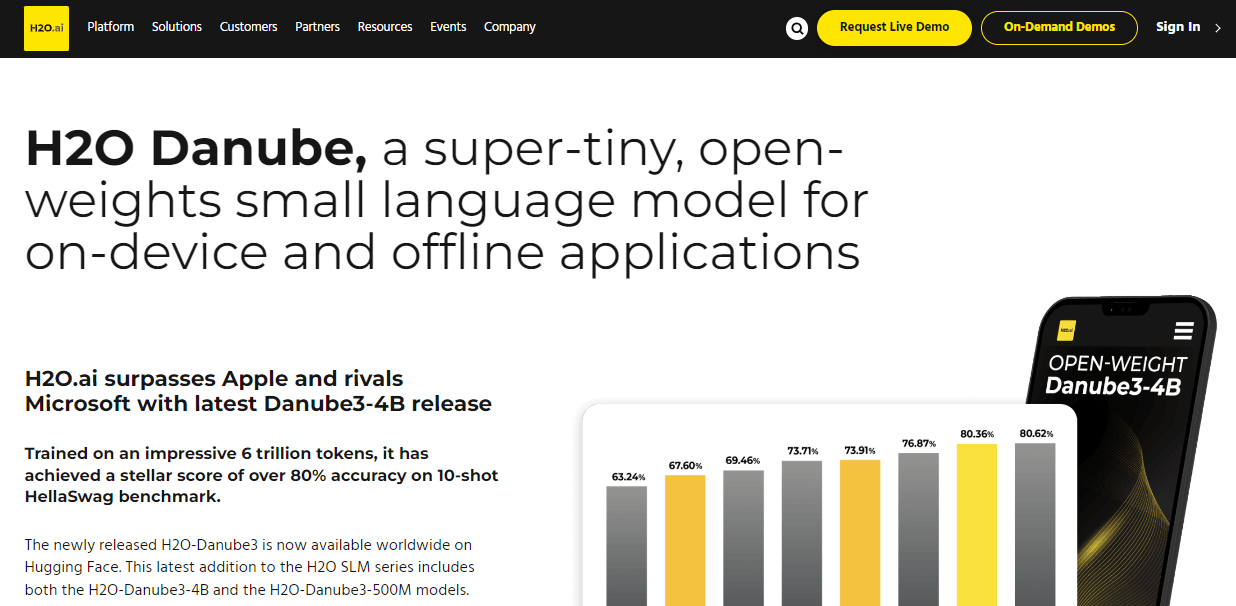Viewport: 1236px width, 606px height.
Task: Open the search magnifier icon
Action: click(x=797, y=28)
